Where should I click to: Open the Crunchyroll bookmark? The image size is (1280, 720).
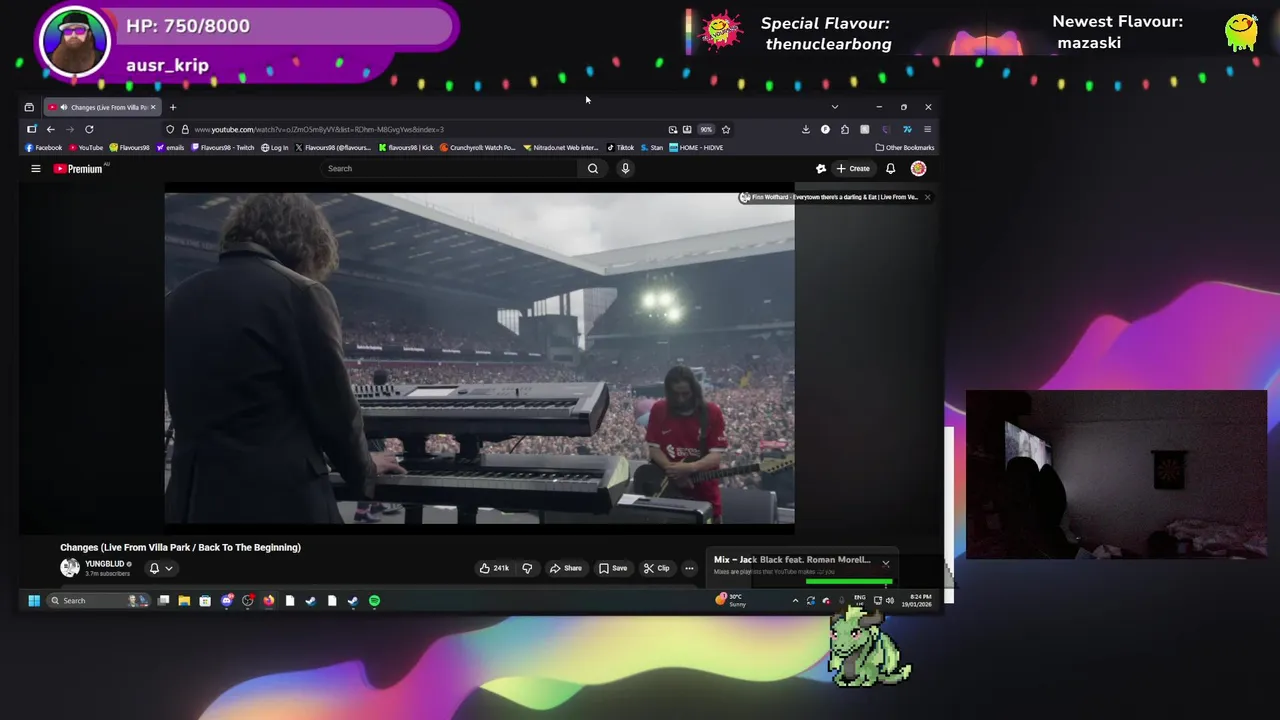pos(478,148)
